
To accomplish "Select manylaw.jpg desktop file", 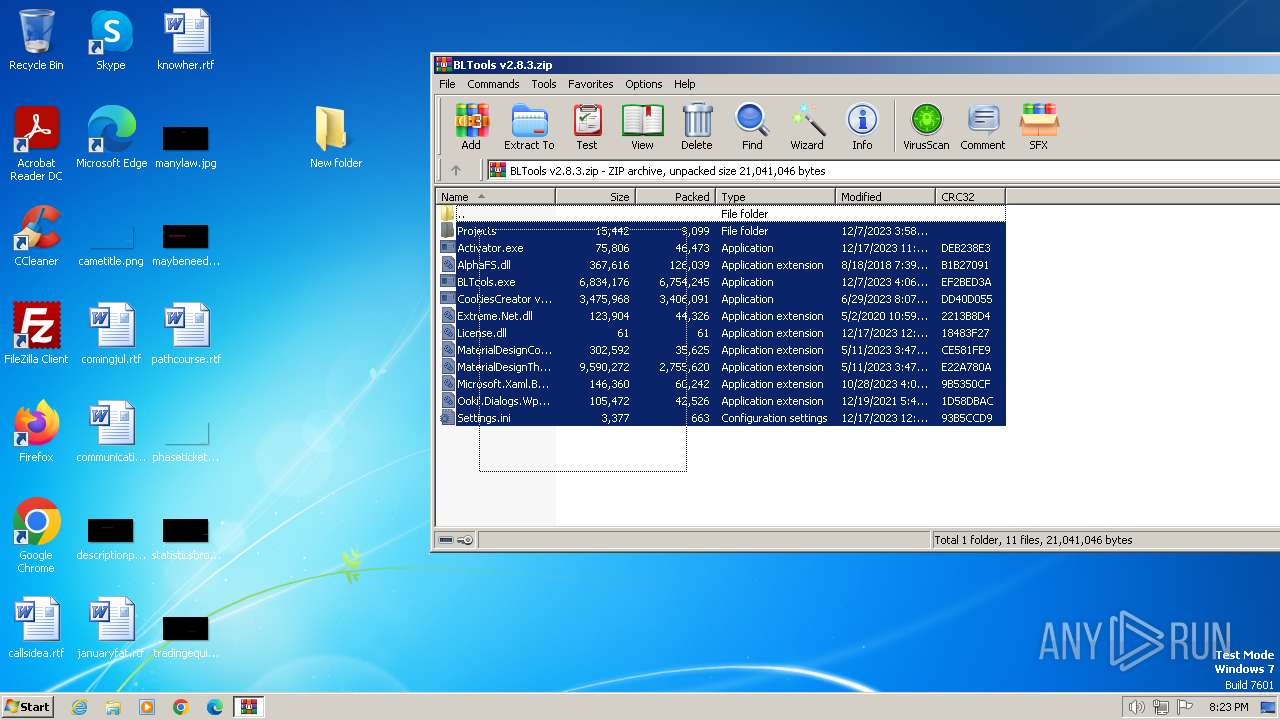I will pyautogui.click(x=186, y=146).
